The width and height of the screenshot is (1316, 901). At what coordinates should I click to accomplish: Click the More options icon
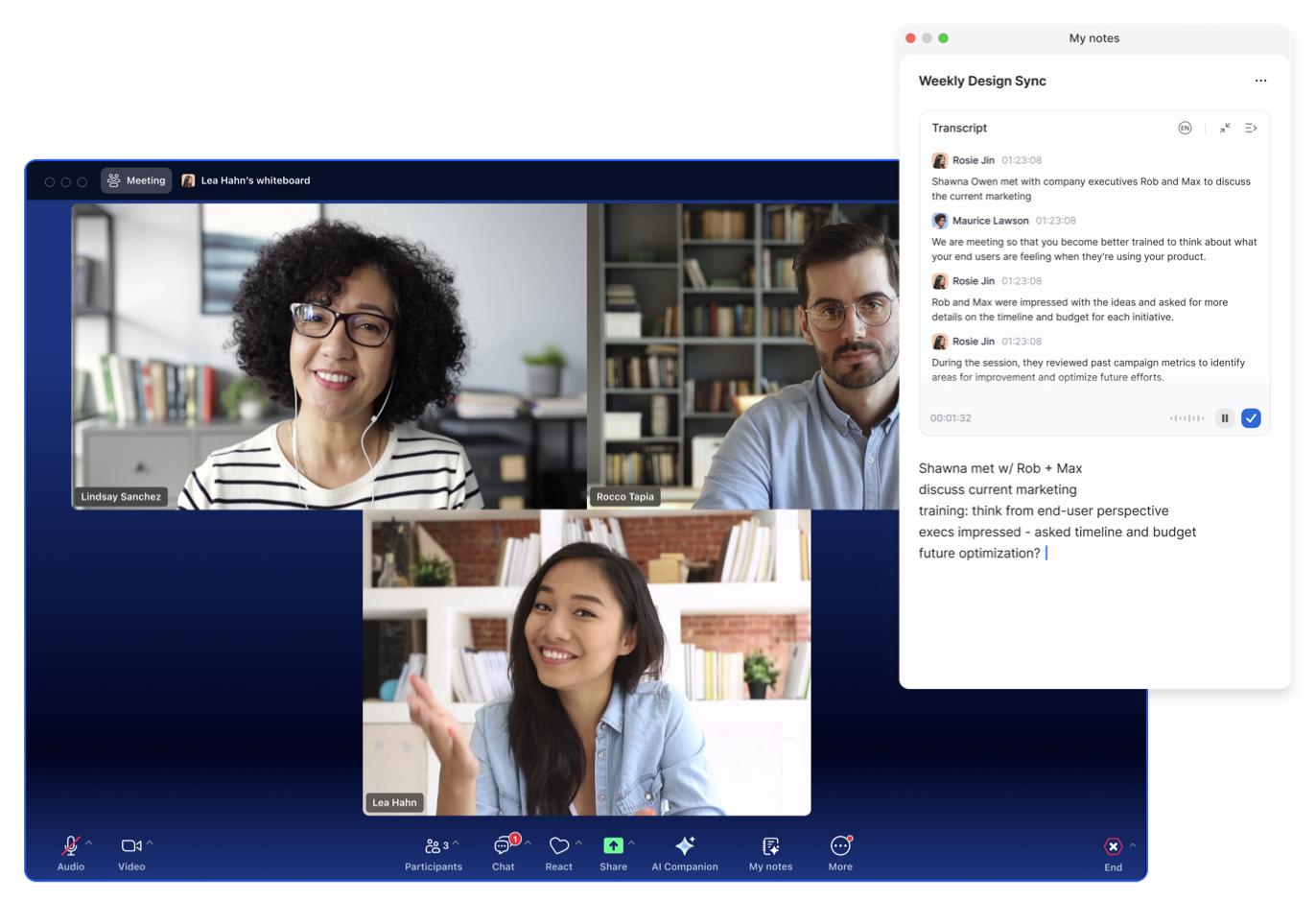840,846
